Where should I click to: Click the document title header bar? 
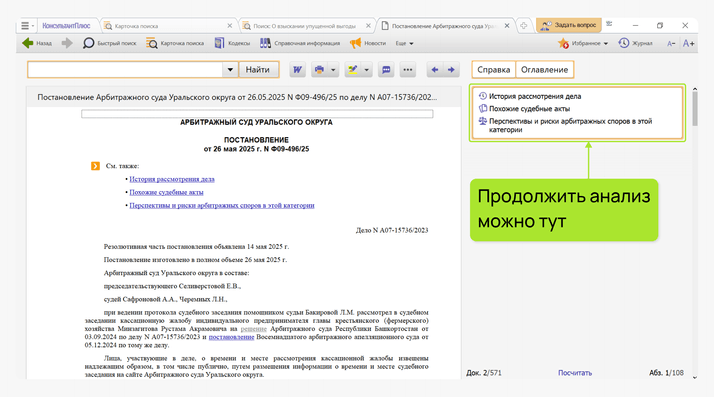(x=244, y=97)
